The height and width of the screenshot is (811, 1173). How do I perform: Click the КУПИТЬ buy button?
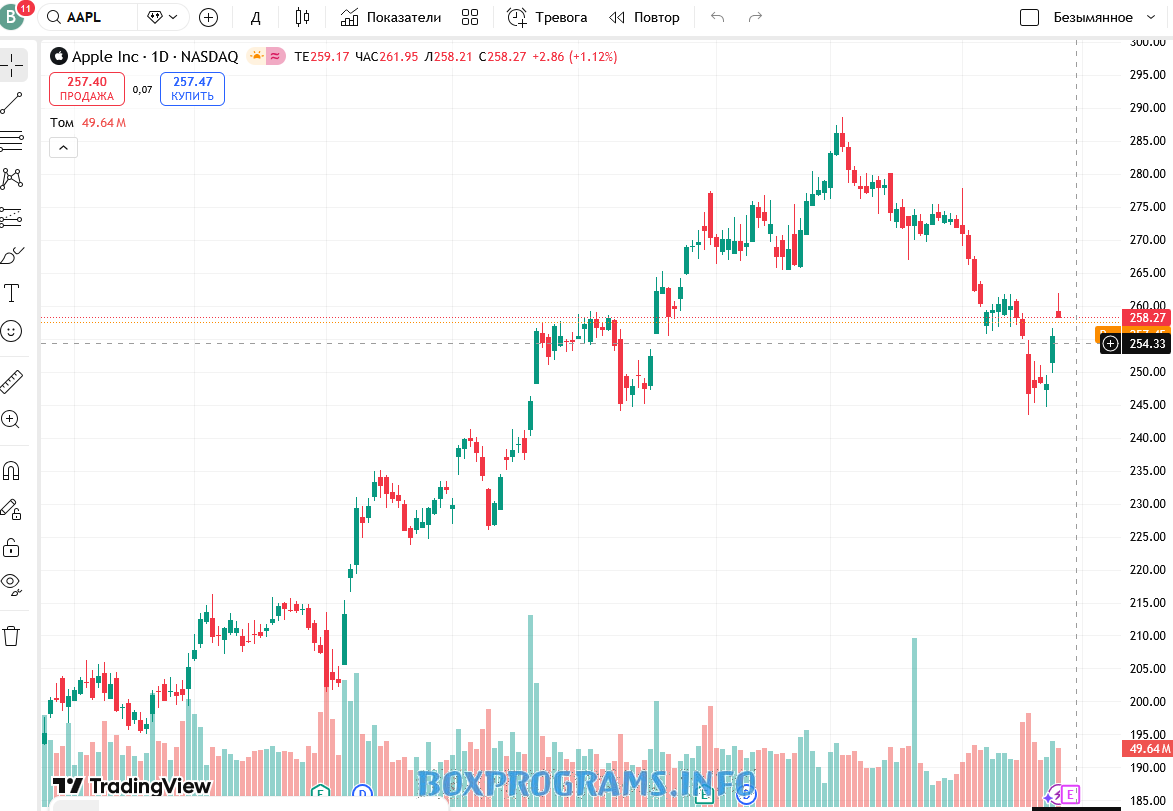click(x=192, y=89)
